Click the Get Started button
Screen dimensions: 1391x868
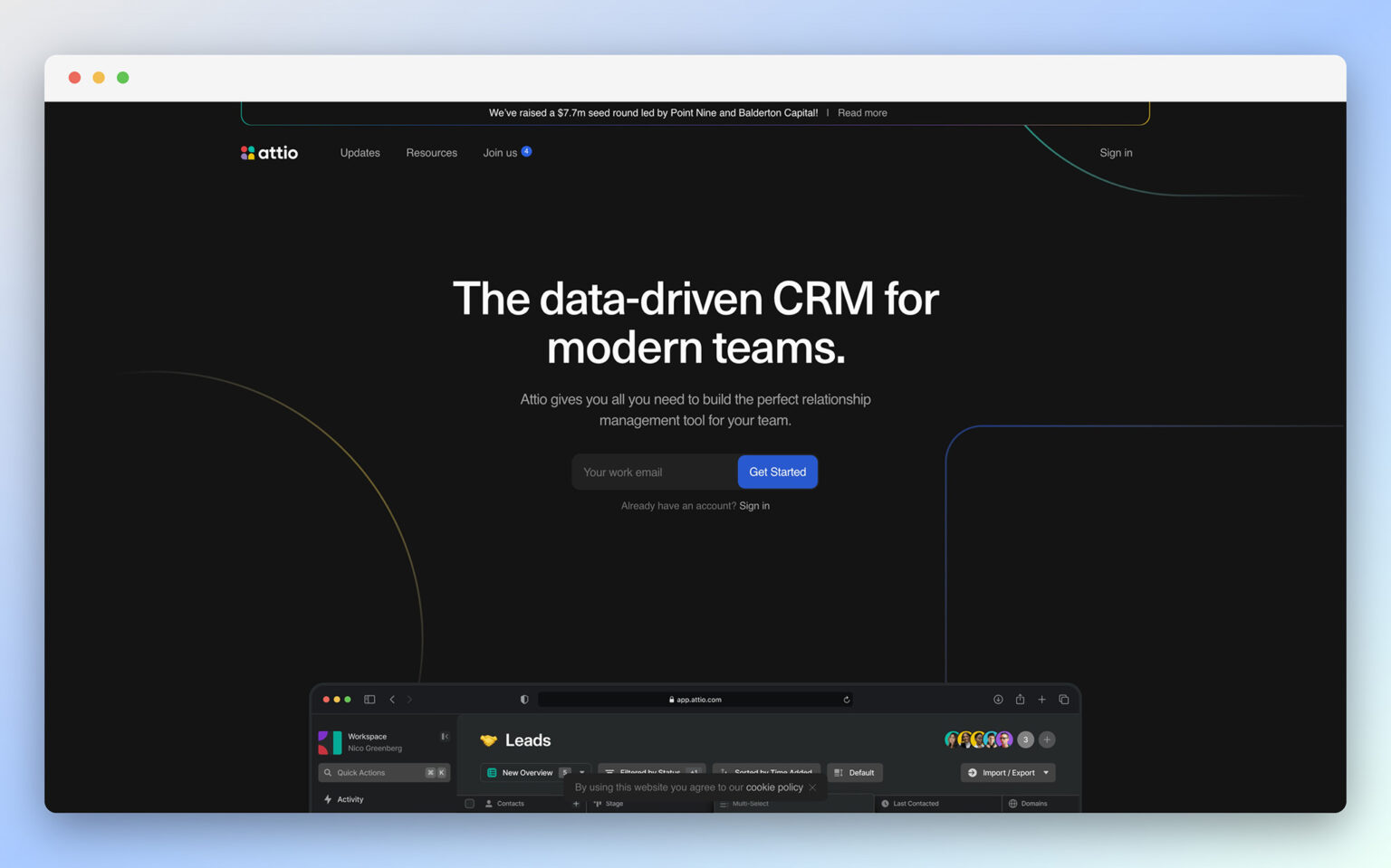point(777,472)
